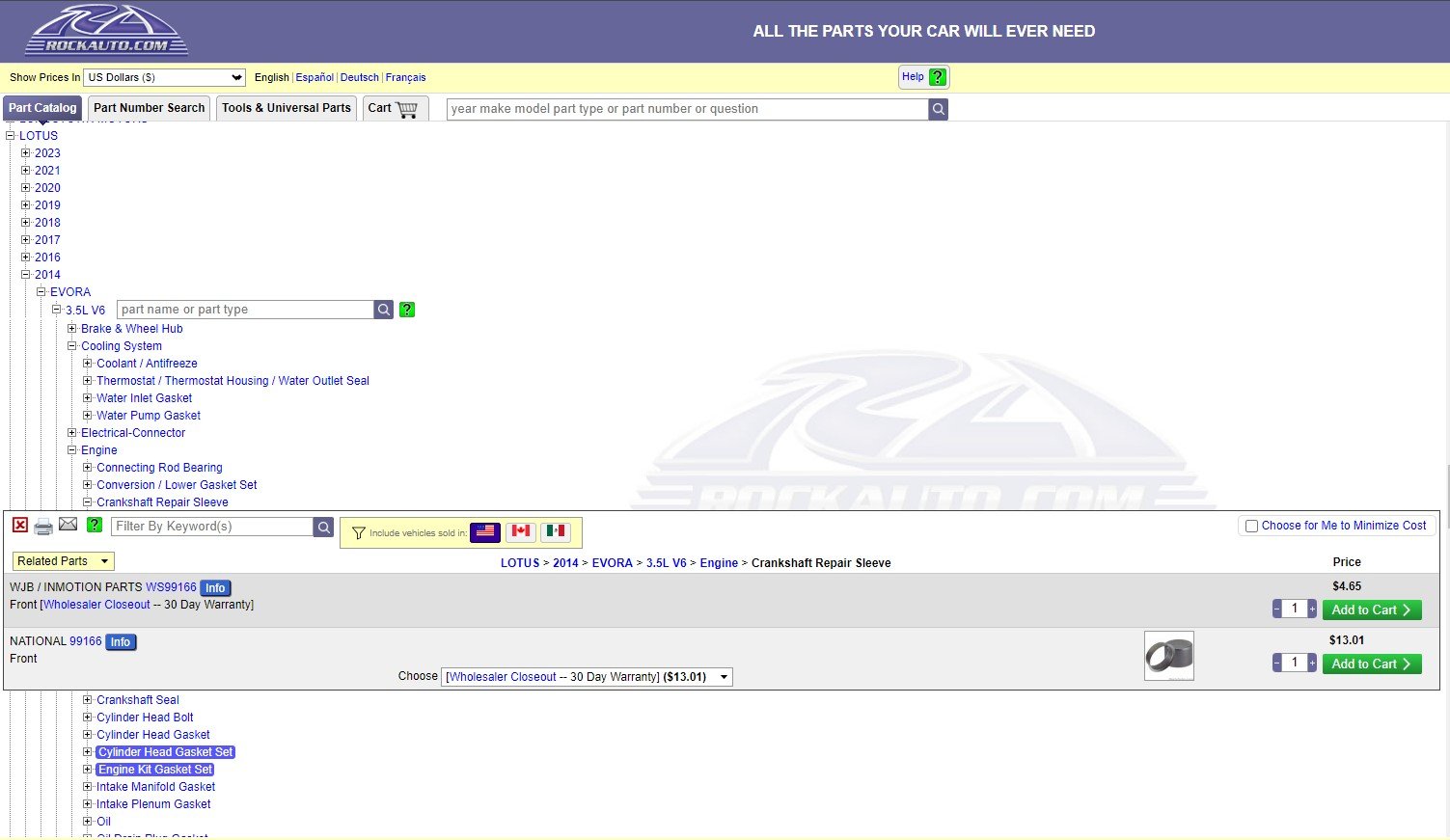Open the Intake Manifold Gasket part type

coord(155,787)
